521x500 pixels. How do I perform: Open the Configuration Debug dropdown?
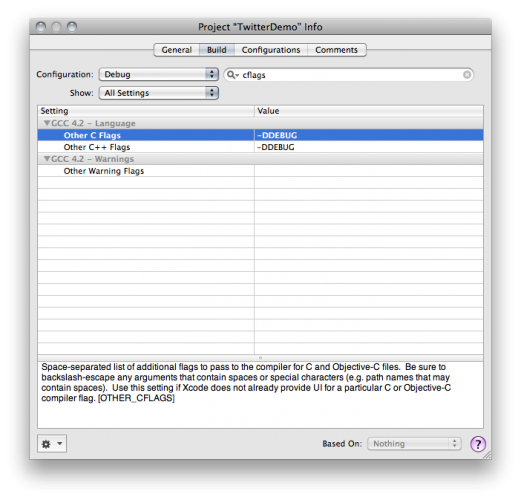pyautogui.click(x=159, y=74)
